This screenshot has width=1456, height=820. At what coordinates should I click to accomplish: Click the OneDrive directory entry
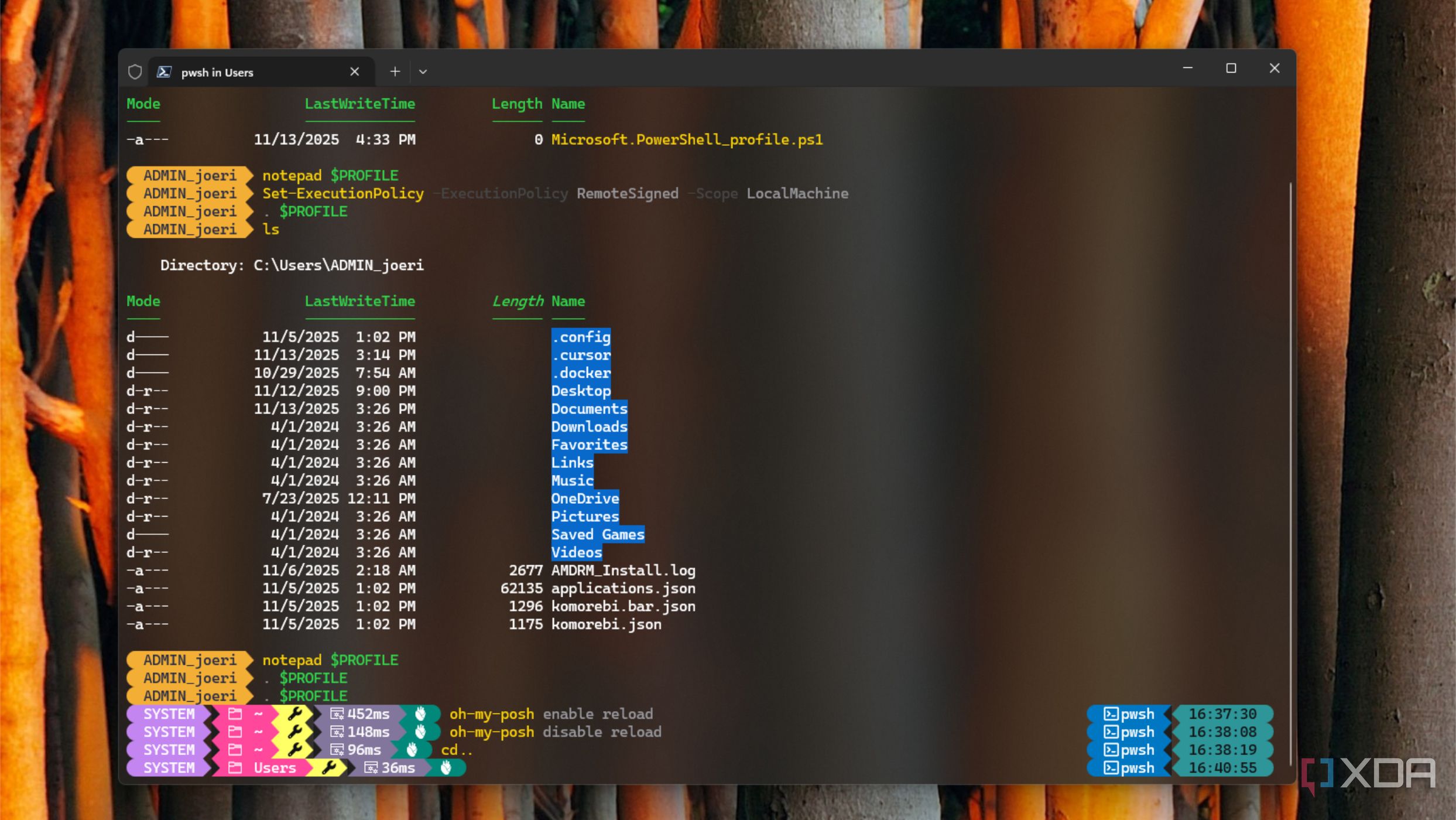pos(585,499)
